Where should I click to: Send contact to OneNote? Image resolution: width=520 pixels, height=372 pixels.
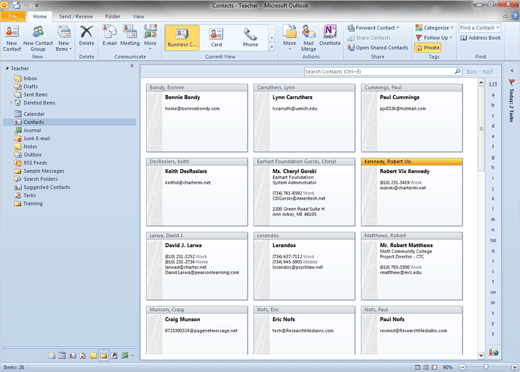pyautogui.click(x=330, y=36)
